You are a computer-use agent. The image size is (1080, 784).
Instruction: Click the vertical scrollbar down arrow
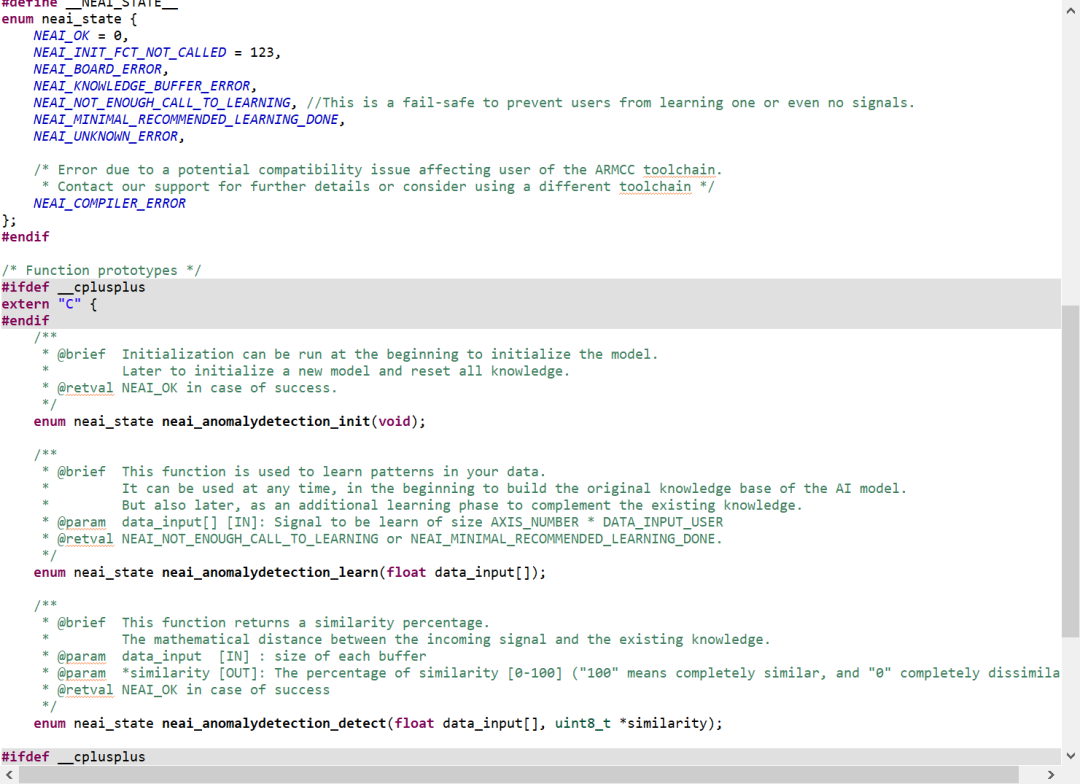(x=1070, y=757)
